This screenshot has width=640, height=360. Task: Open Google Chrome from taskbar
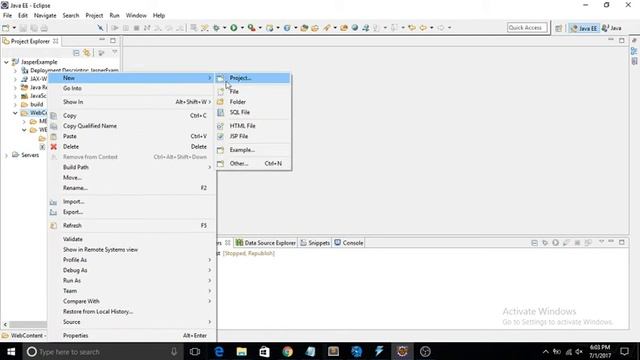pos(287,351)
